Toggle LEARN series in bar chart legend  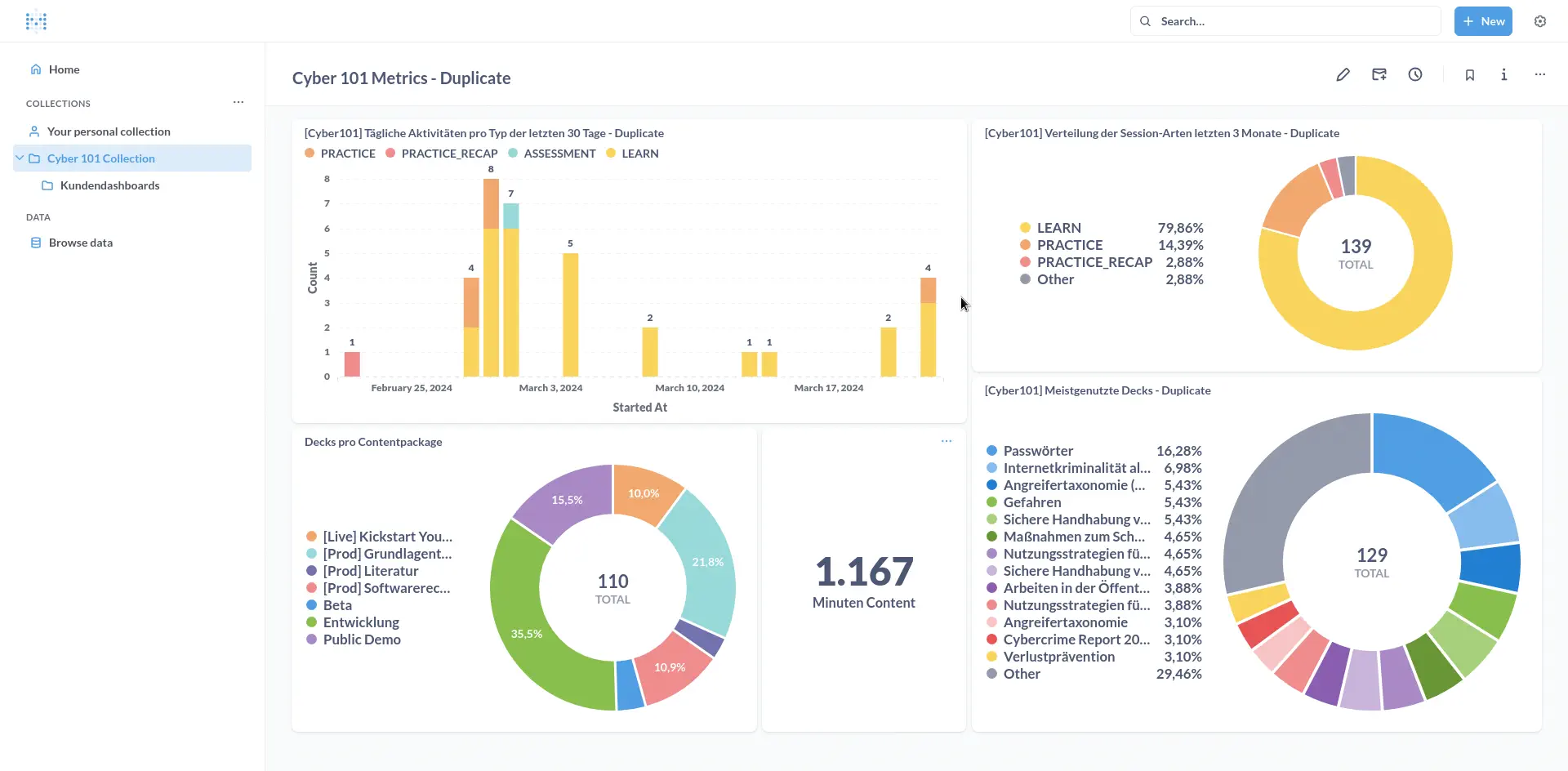point(632,154)
